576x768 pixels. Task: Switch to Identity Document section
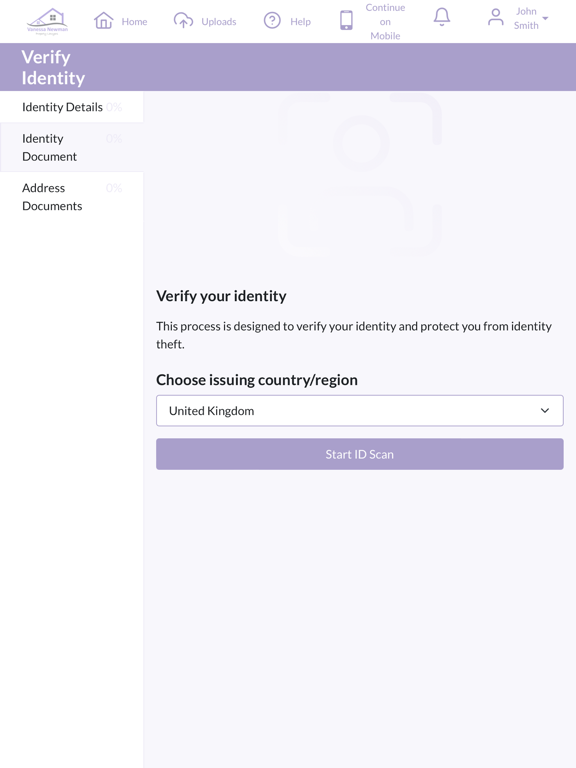[72, 147]
